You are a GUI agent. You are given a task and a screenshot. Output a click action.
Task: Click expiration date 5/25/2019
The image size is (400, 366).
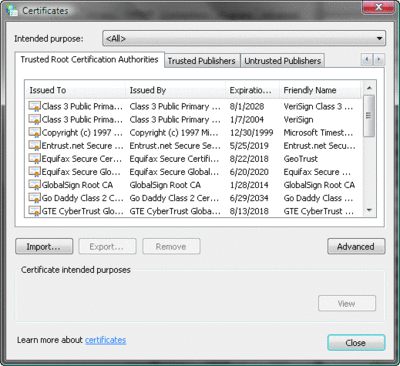(249, 146)
